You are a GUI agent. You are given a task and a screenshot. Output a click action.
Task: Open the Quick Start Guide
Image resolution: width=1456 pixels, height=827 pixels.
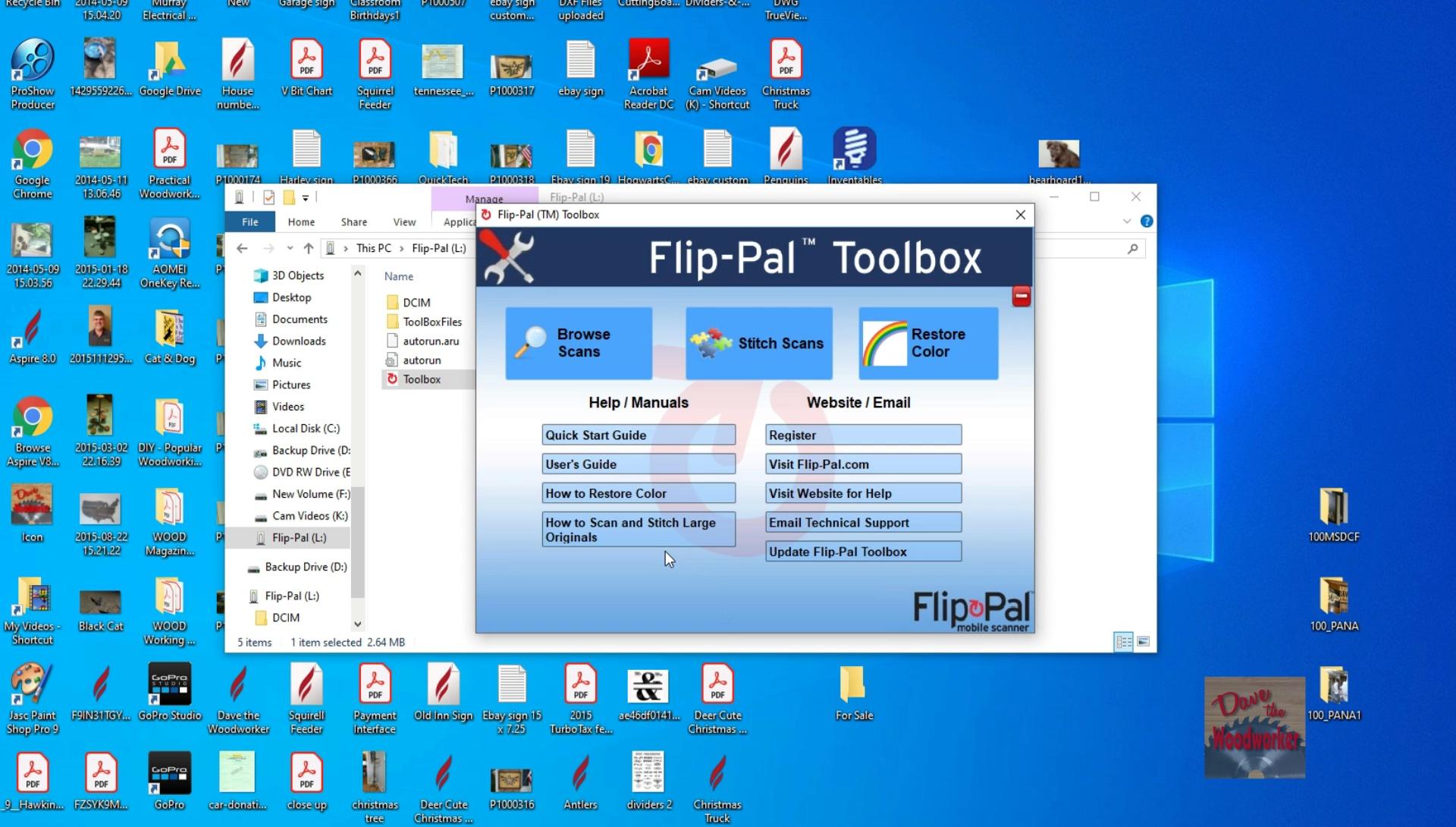coord(638,435)
